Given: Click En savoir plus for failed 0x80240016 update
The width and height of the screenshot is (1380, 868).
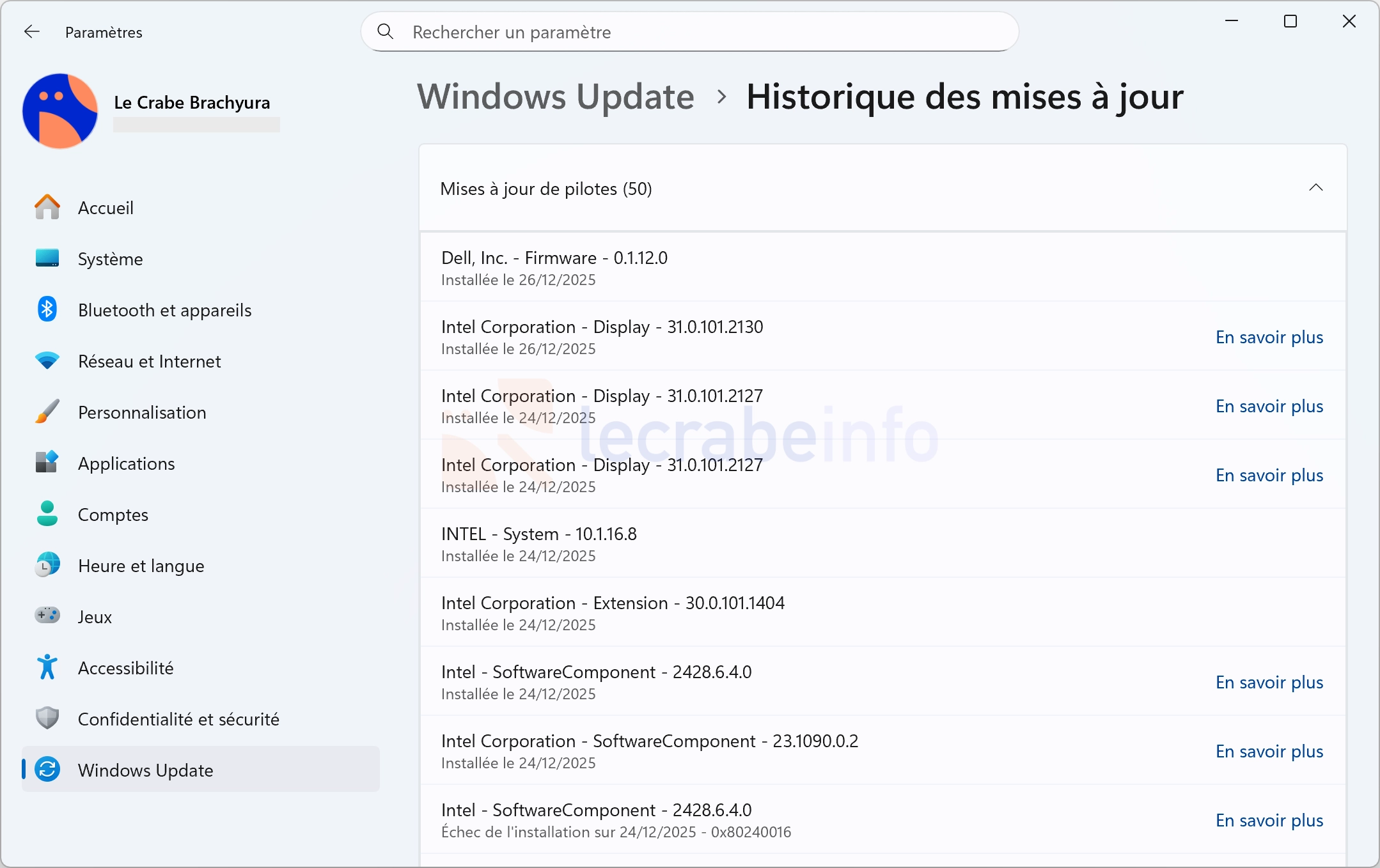Looking at the screenshot, I should (x=1269, y=820).
